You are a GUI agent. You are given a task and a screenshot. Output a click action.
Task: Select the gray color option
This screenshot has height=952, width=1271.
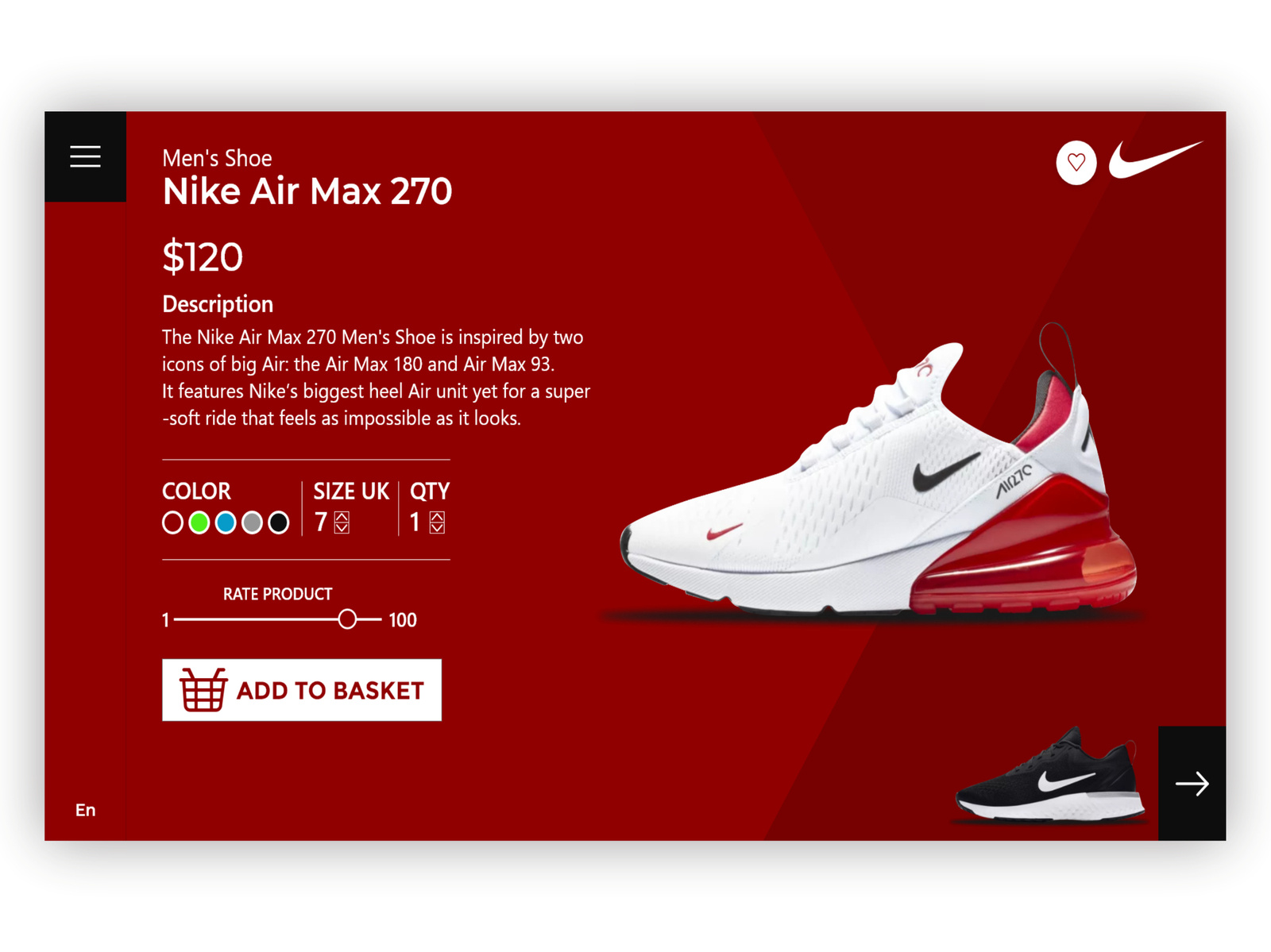[x=252, y=522]
